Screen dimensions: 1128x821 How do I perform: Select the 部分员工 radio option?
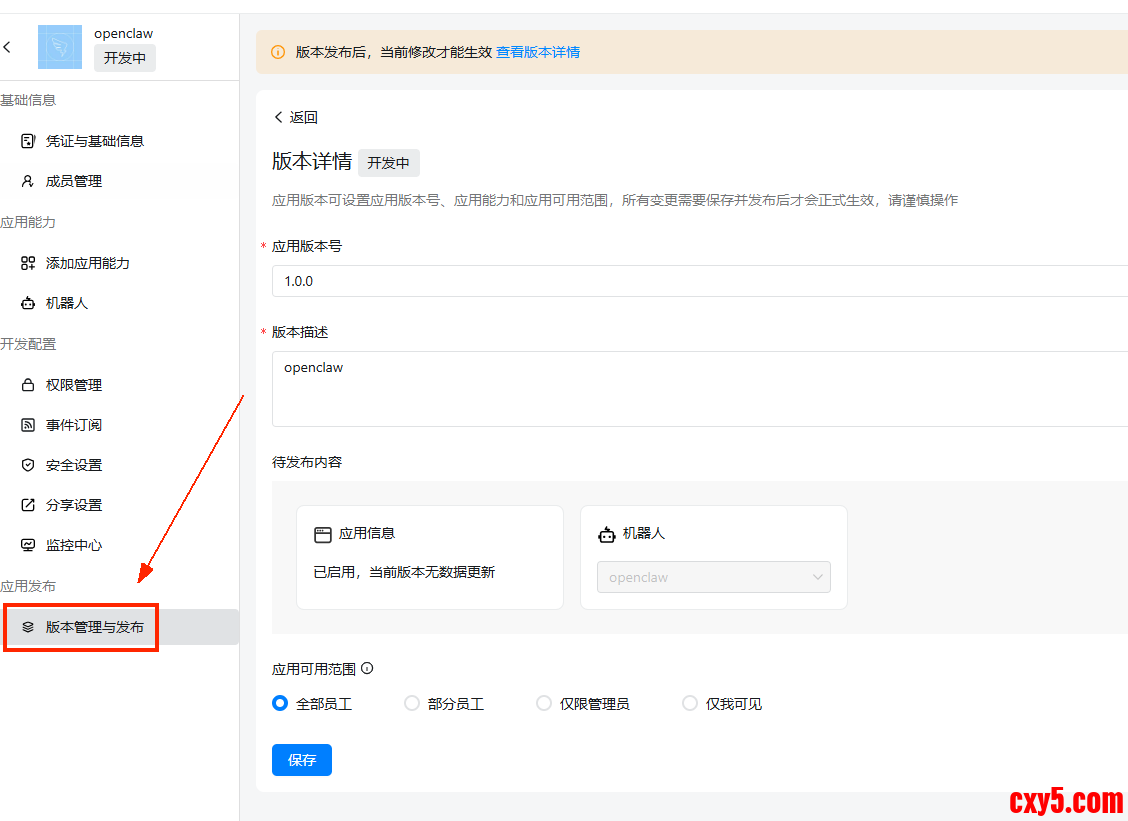pos(412,704)
